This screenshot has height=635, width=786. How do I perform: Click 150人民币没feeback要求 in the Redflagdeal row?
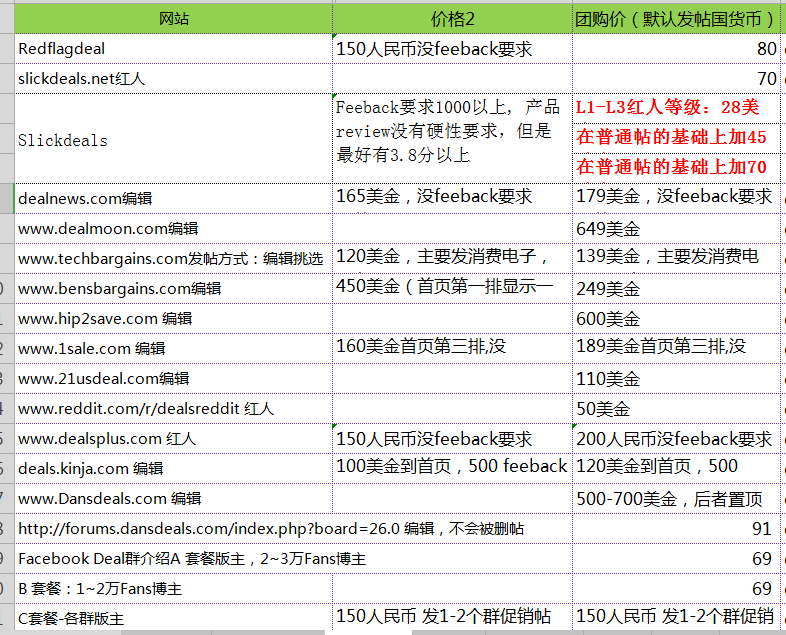452,49
